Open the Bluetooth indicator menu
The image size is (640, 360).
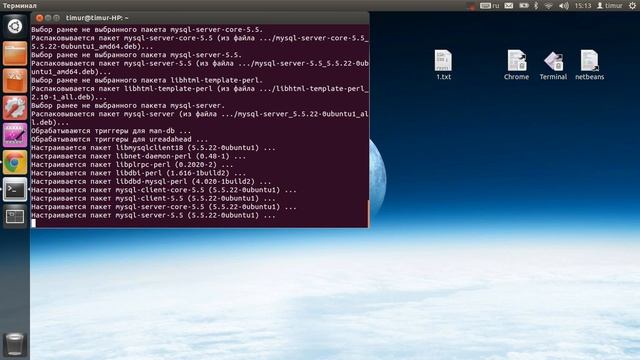tap(536, 6)
